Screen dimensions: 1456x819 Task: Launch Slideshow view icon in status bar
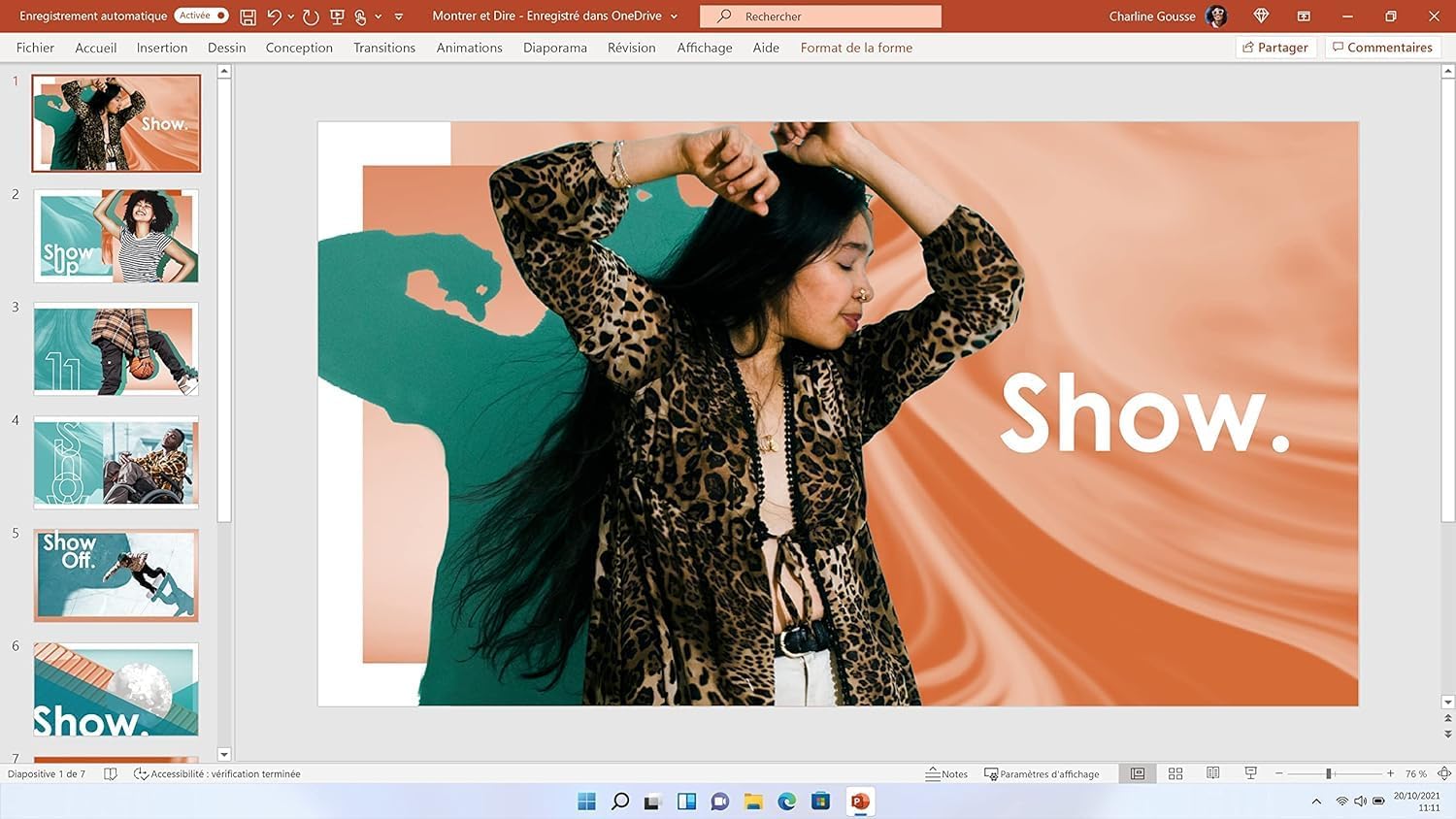(x=1250, y=773)
